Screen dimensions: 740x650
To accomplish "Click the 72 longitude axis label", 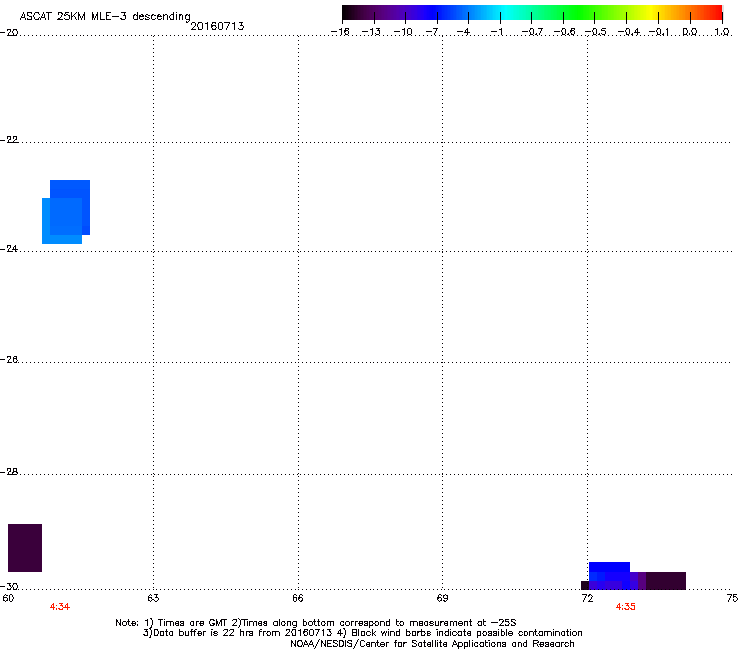I will [x=587, y=598].
